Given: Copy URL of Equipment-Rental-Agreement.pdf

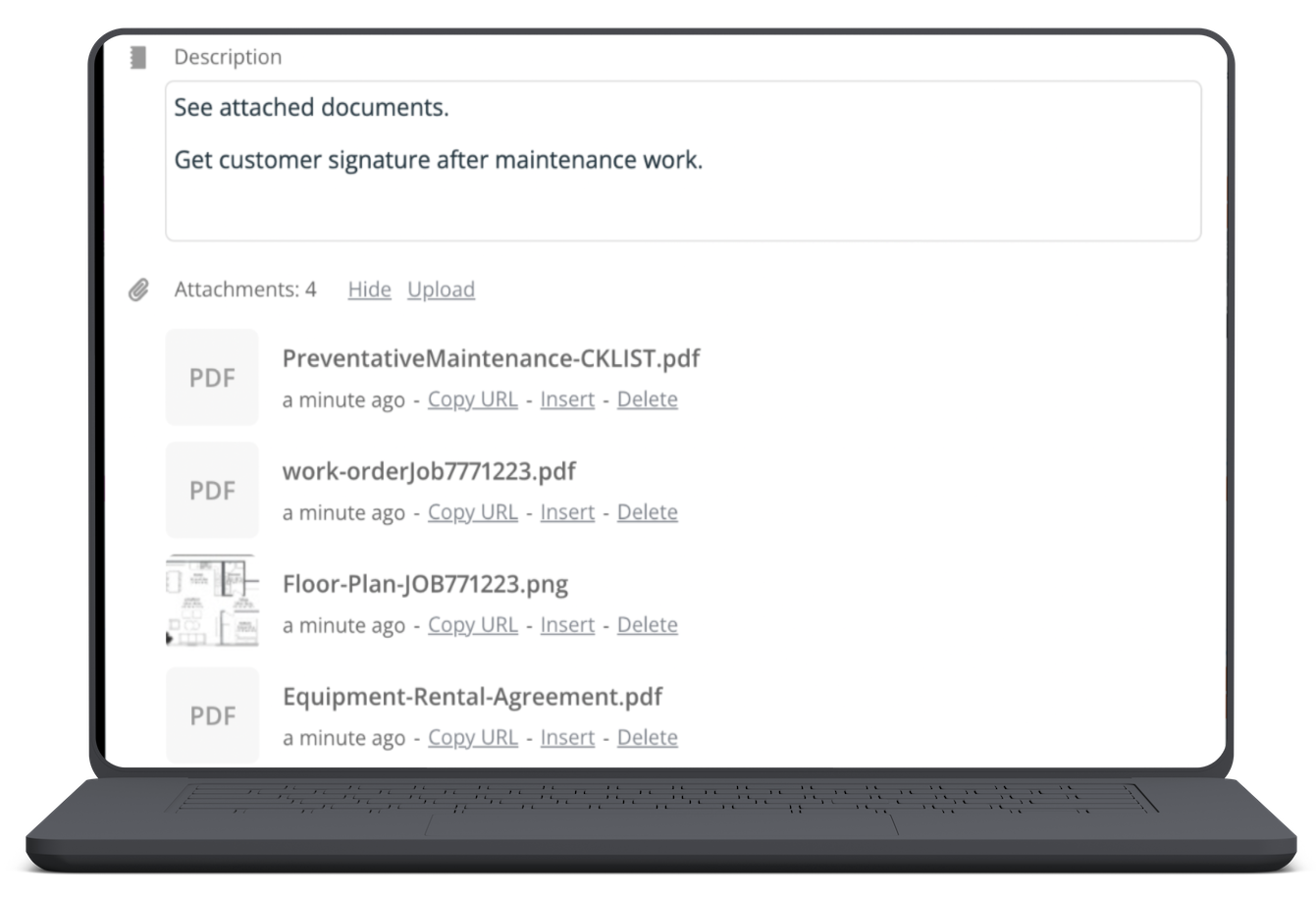Looking at the screenshot, I should click(x=472, y=738).
